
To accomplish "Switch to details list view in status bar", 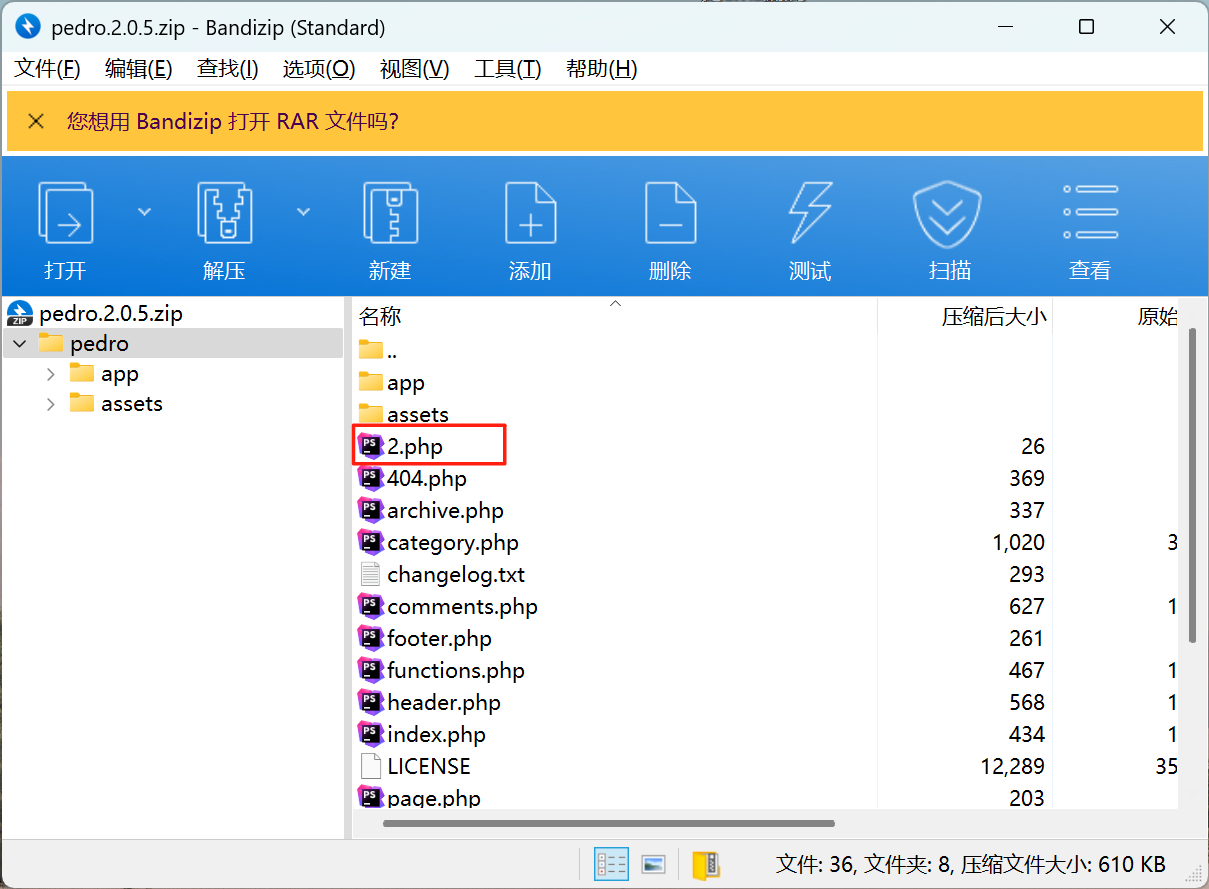I will pos(611,864).
